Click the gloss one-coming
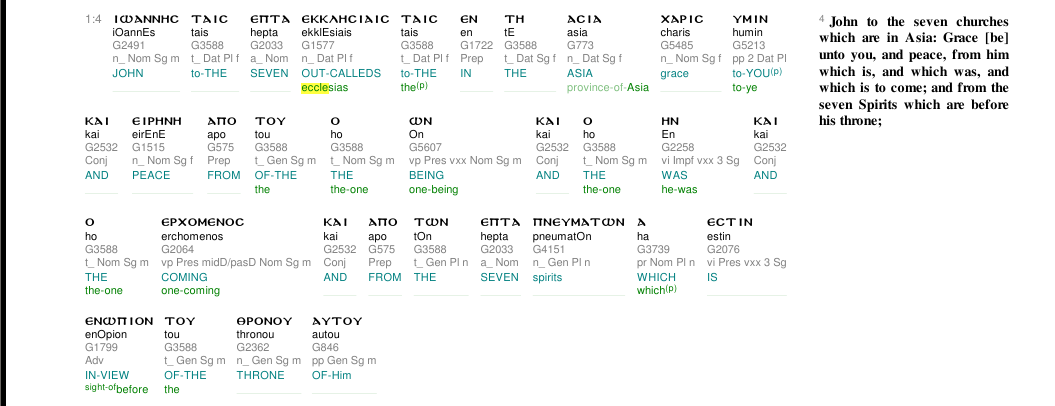 (x=190, y=291)
